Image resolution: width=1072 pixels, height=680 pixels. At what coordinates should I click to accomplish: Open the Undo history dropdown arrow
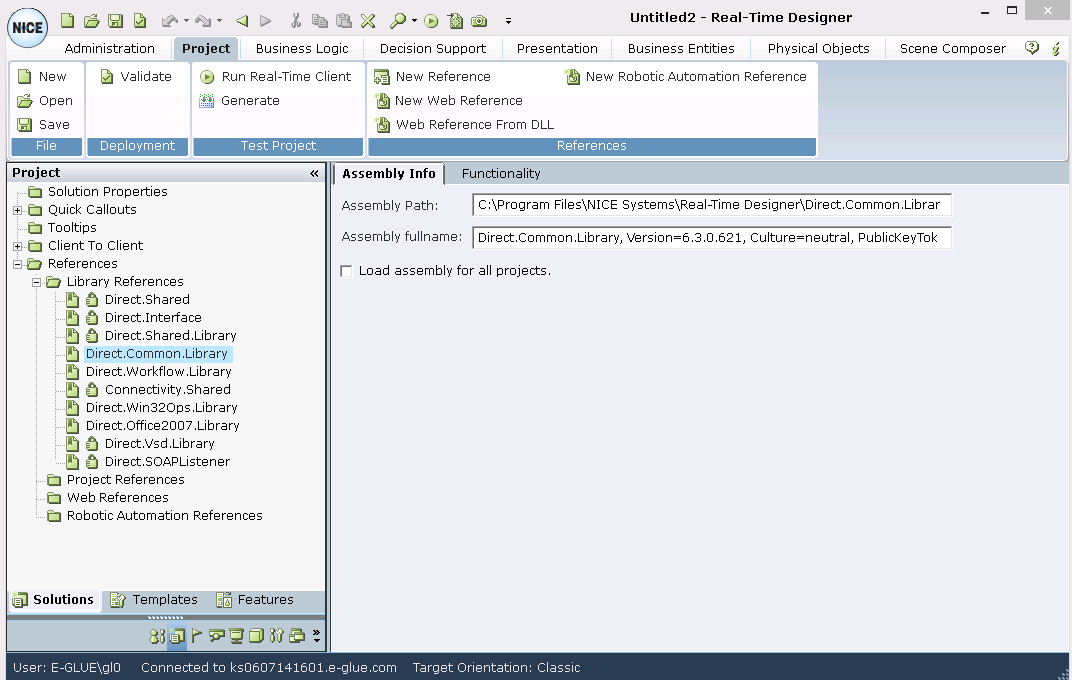(186, 21)
